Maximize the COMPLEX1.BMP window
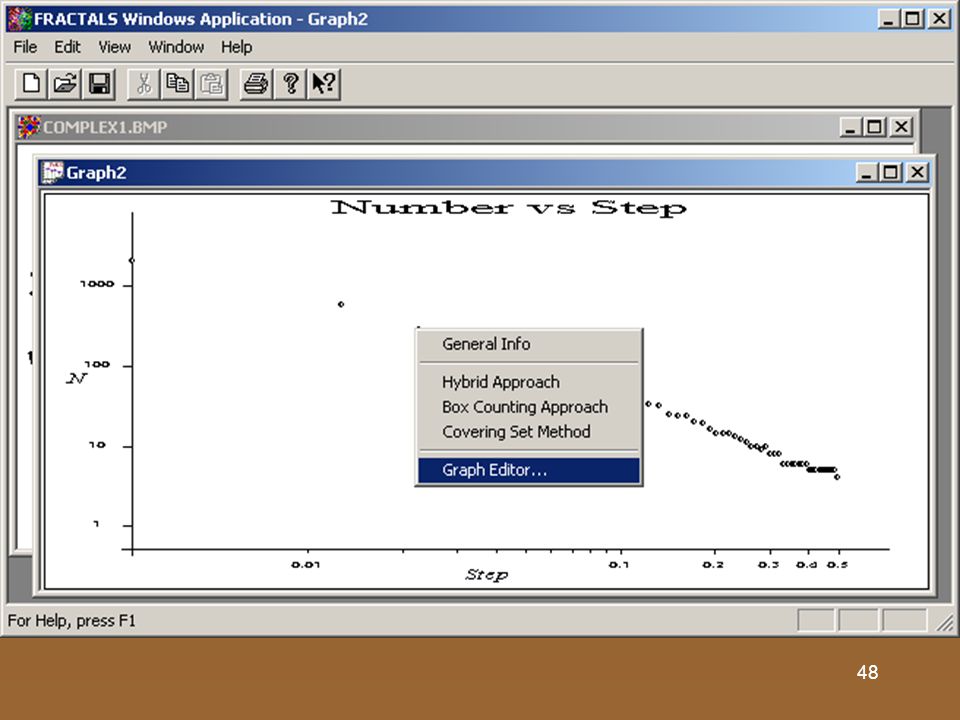This screenshot has height=720, width=960. (x=874, y=127)
